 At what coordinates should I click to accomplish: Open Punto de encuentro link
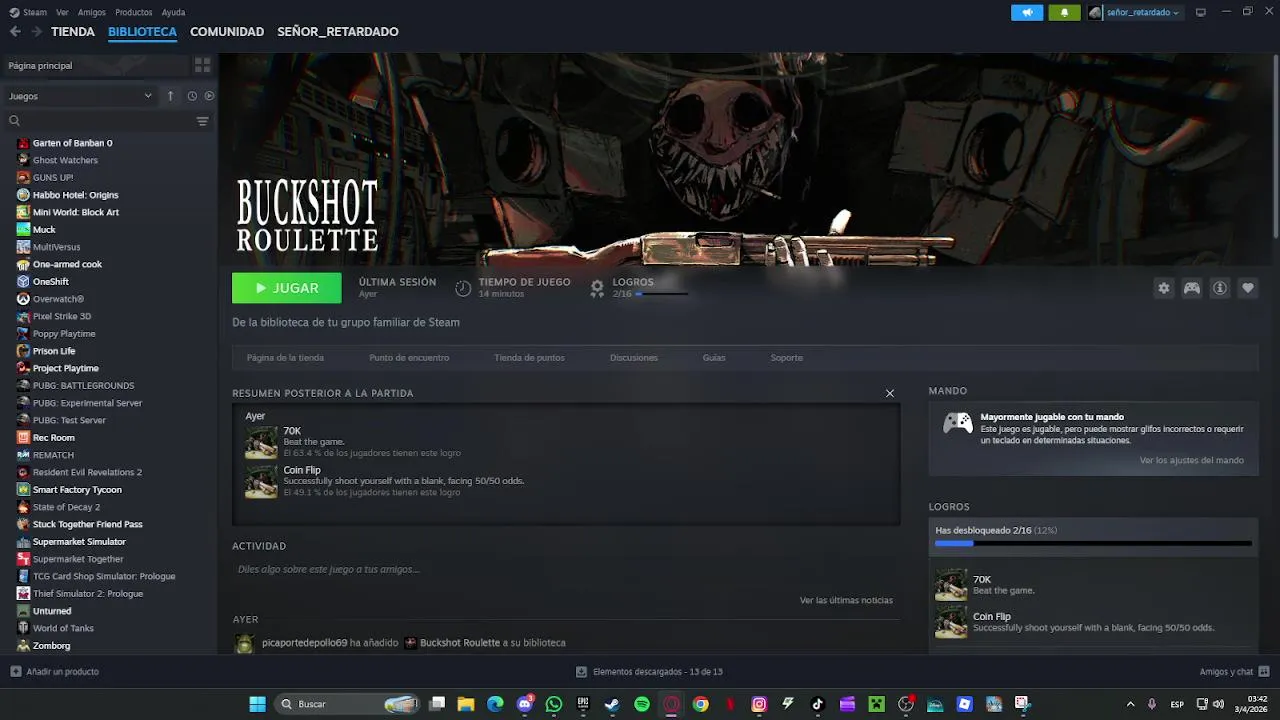[409, 358]
